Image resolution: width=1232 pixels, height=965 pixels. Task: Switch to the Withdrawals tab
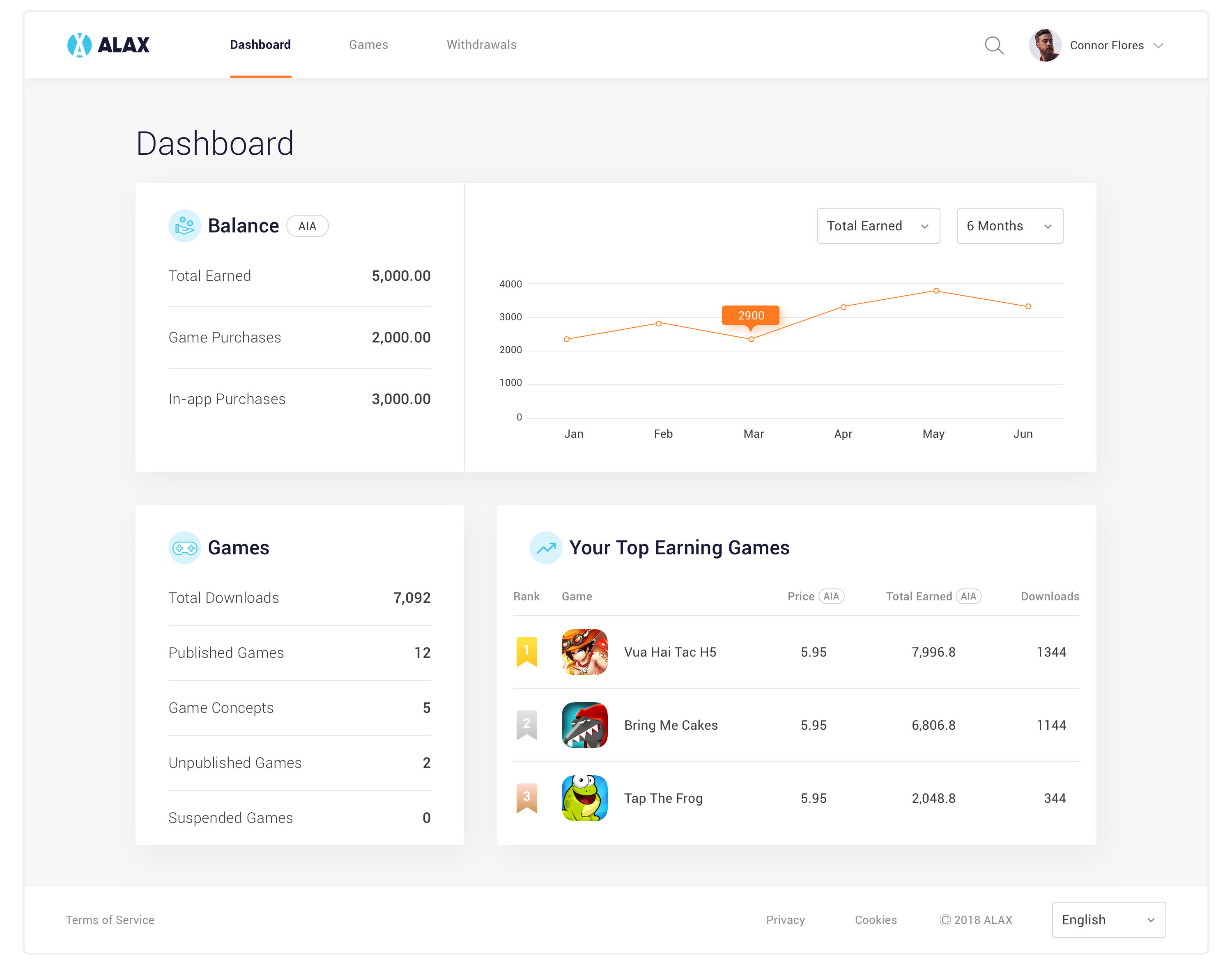[x=481, y=45]
